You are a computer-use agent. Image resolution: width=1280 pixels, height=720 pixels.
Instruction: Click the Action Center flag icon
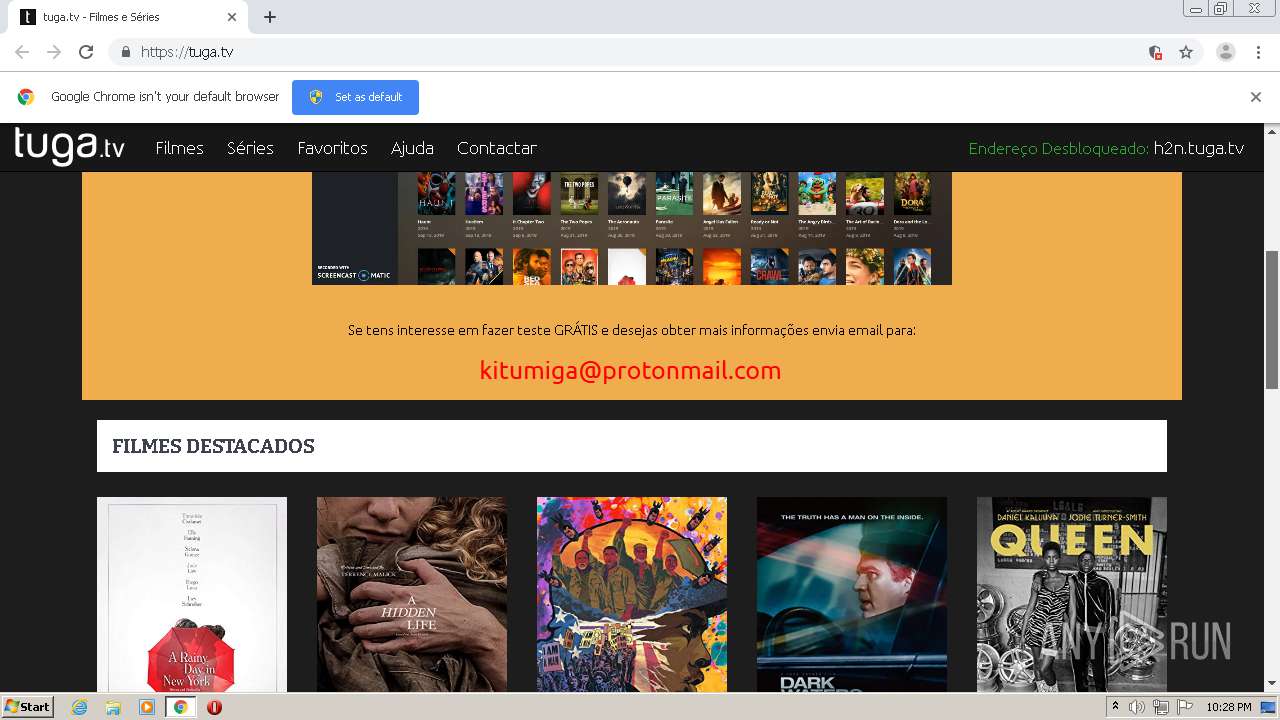[1185, 707]
